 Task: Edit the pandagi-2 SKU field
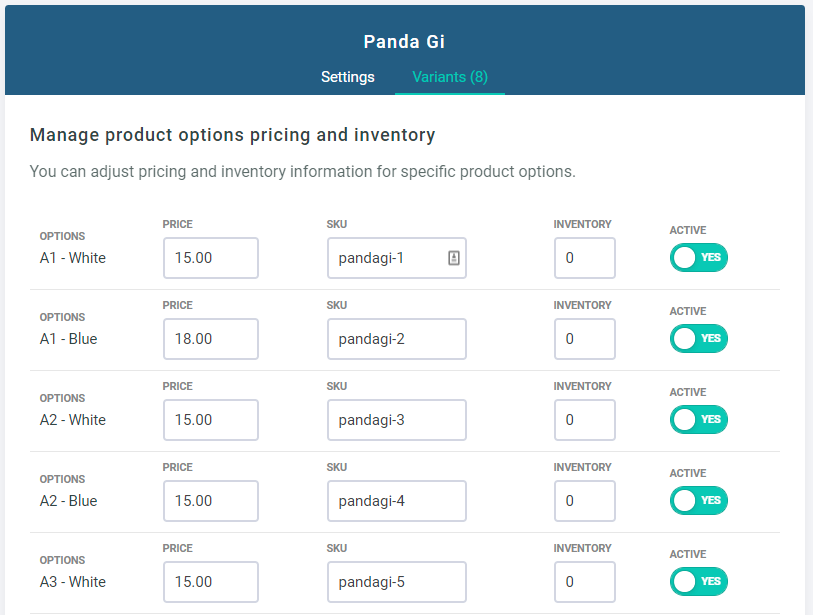coord(396,339)
